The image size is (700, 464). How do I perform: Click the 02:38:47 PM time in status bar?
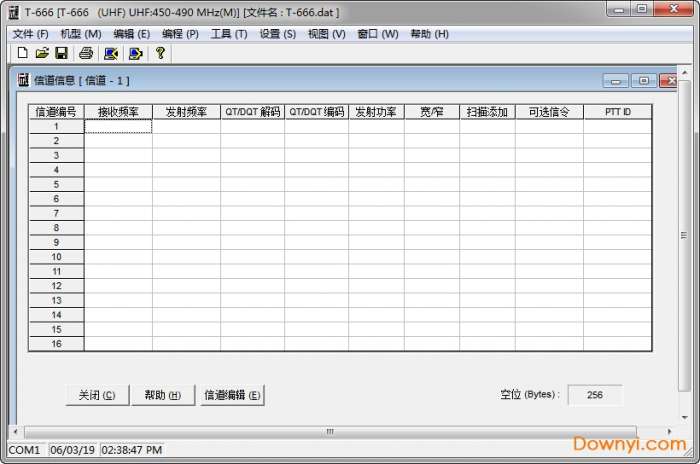(x=132, y=450)
